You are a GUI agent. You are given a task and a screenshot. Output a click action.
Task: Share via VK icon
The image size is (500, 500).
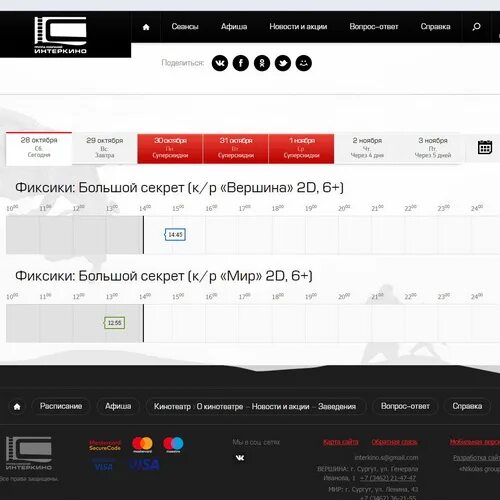tap(220, 63)
